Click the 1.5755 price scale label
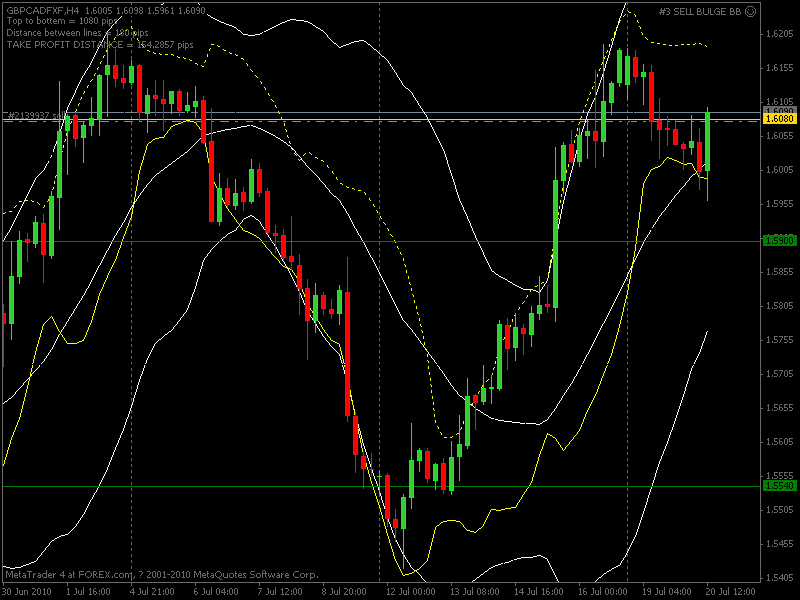This screenshot has width=800, height=600. coord(780,340)
